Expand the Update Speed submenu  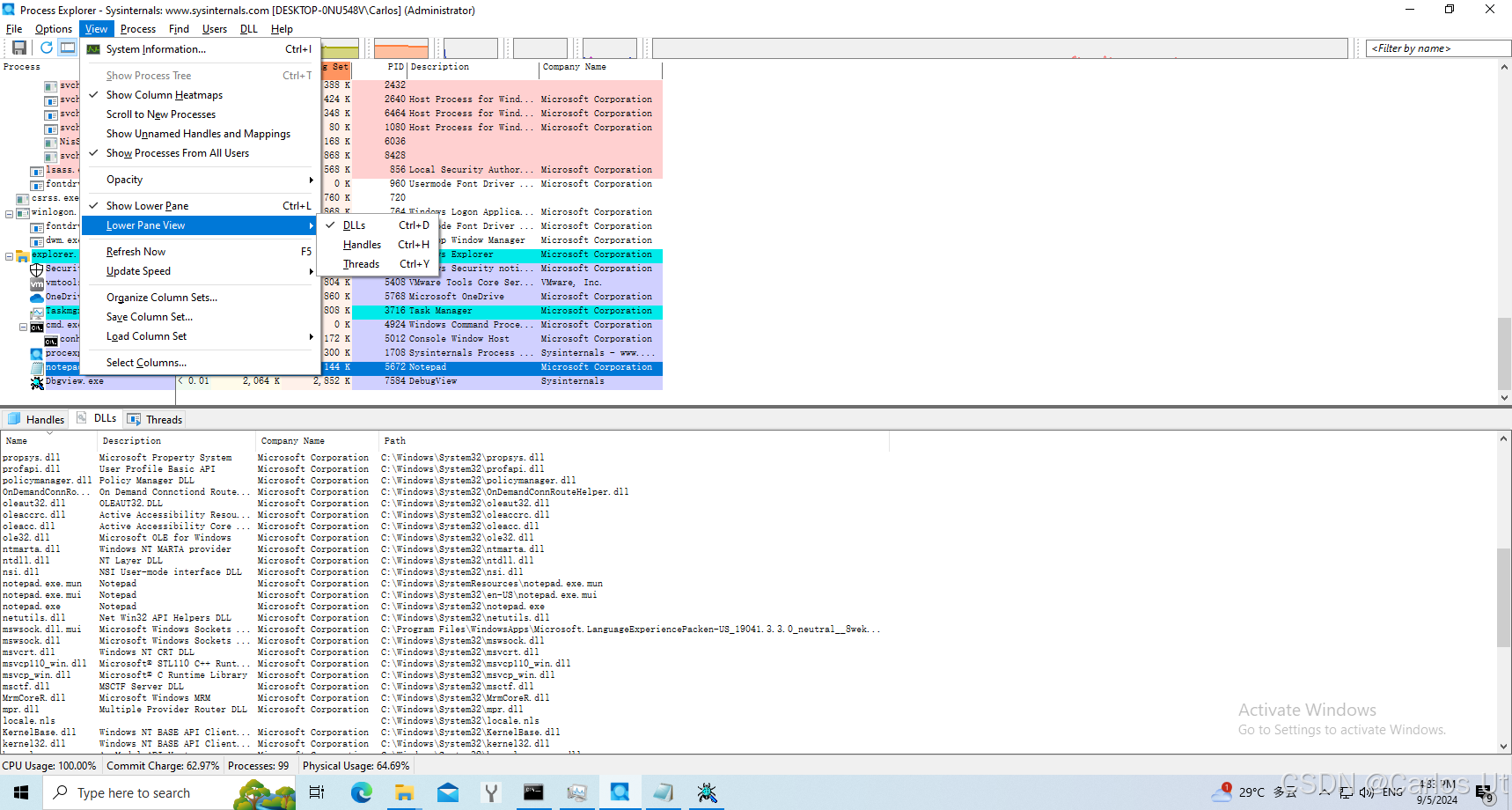coord(201,271)
